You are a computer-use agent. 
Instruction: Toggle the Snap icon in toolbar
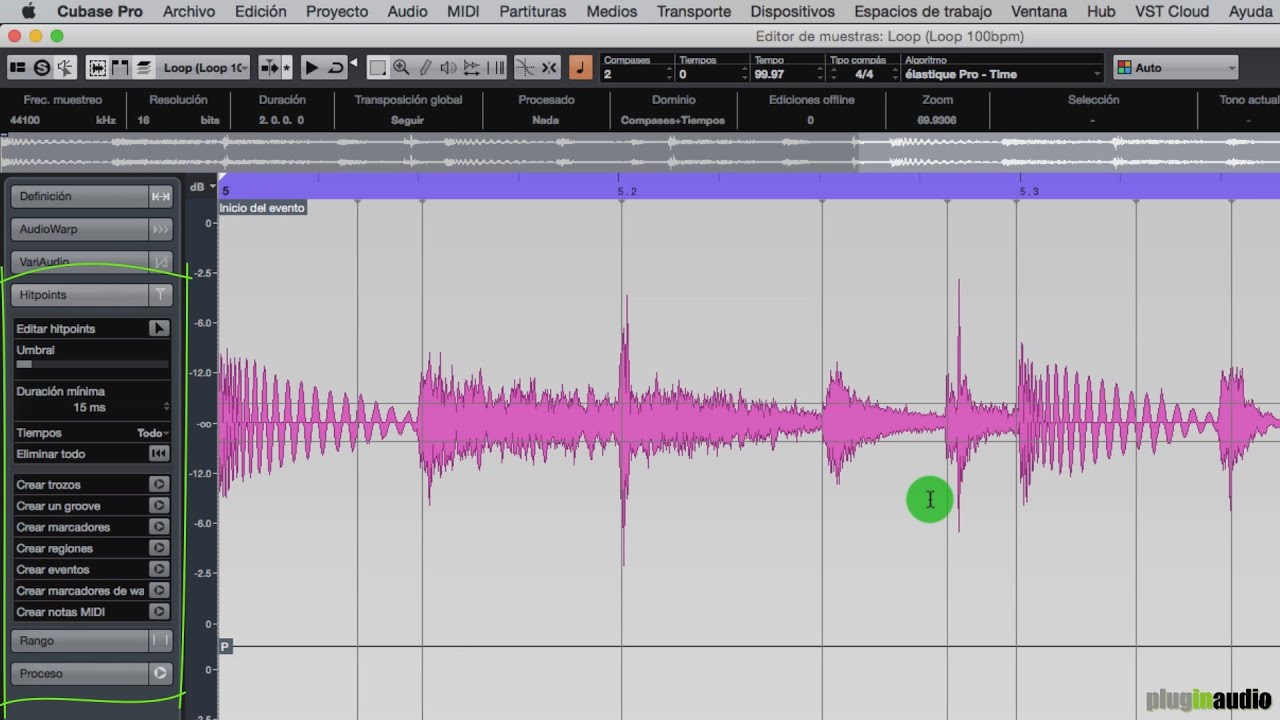point(549,68)
